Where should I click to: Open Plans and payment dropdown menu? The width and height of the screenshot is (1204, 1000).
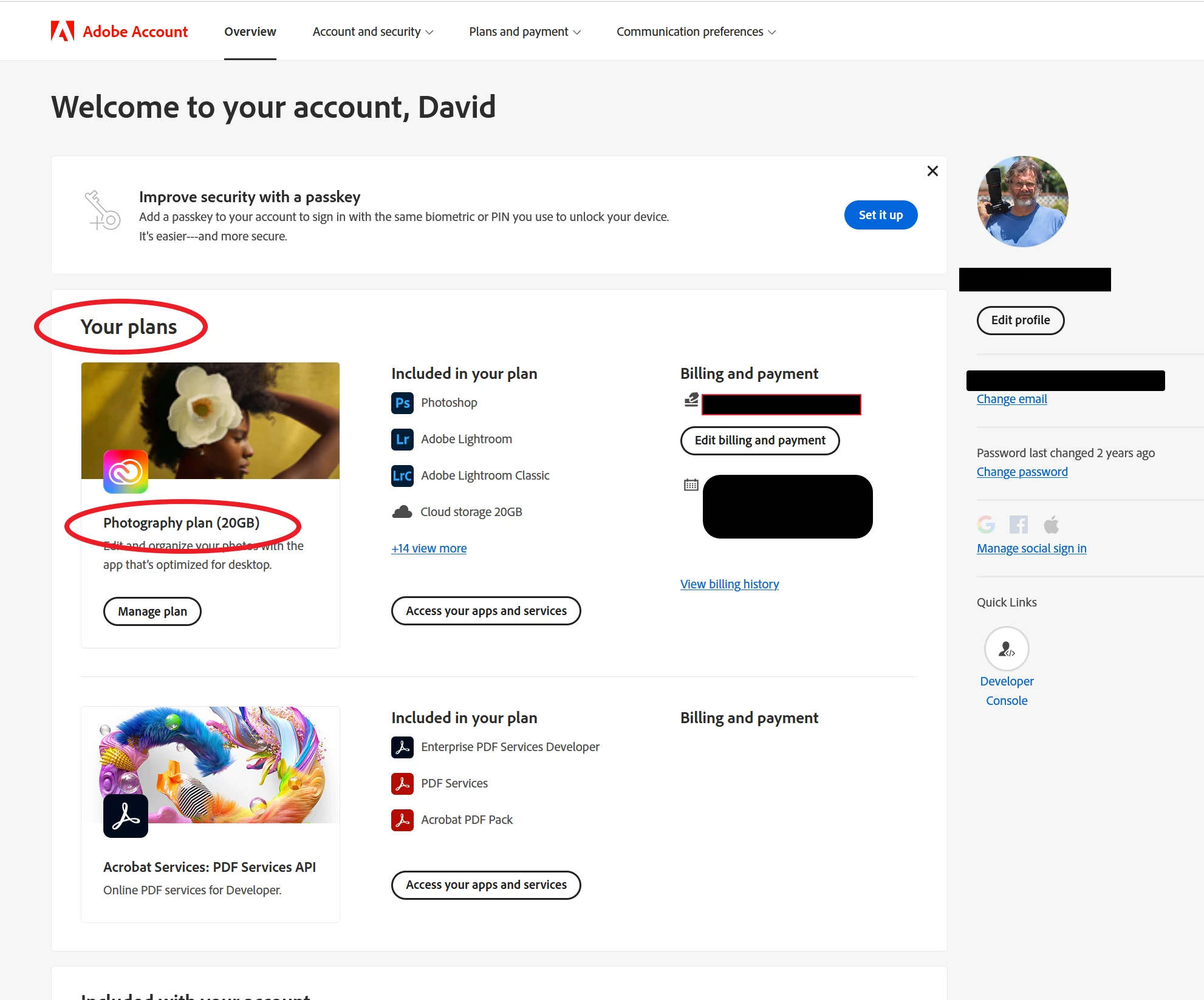tap(524, 32)
